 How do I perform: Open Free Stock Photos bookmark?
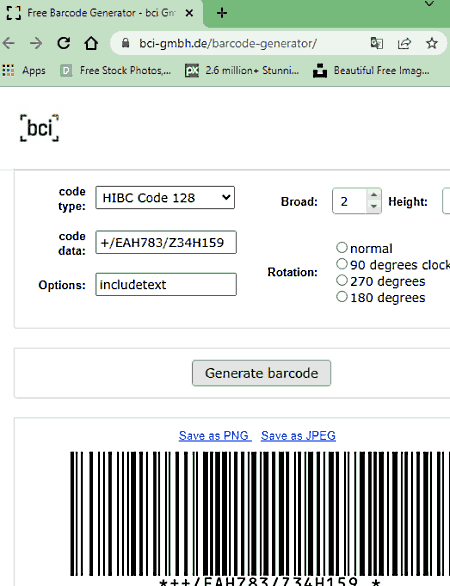tap(115, 70)
